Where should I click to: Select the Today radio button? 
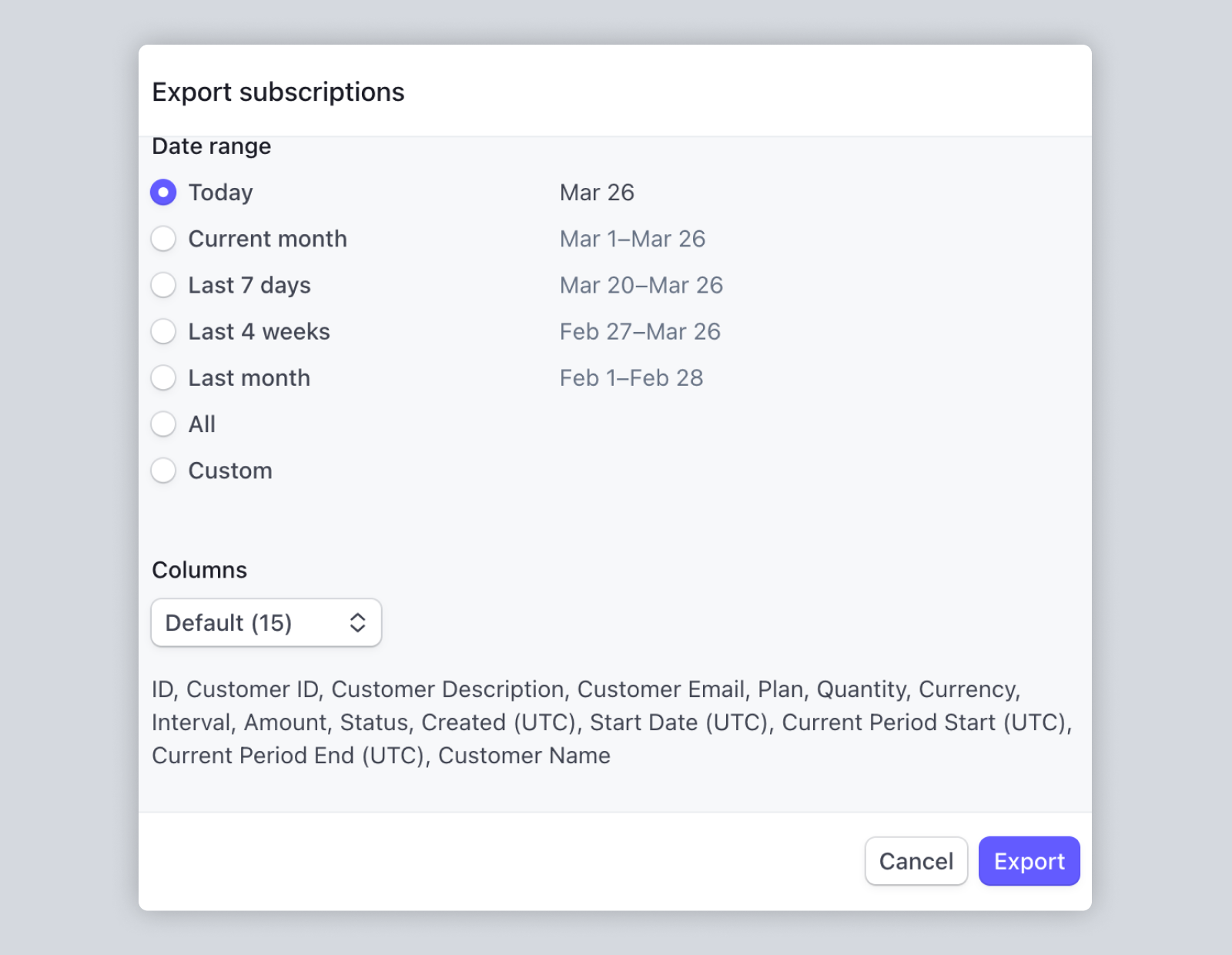163,193
